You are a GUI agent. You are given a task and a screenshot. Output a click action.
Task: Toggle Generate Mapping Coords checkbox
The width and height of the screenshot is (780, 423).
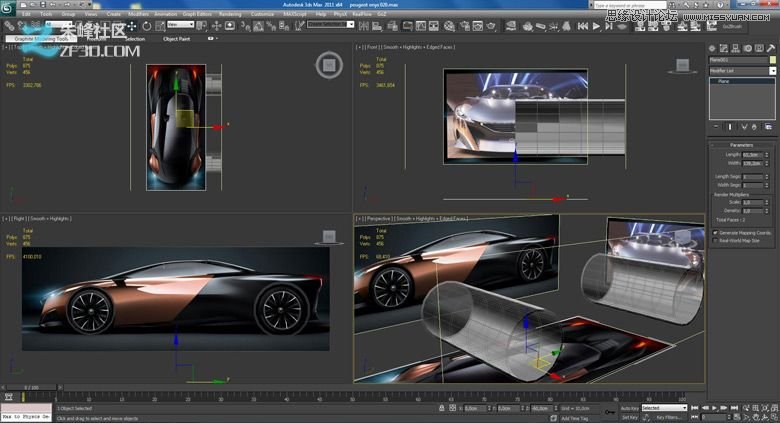tap(715, 232)
